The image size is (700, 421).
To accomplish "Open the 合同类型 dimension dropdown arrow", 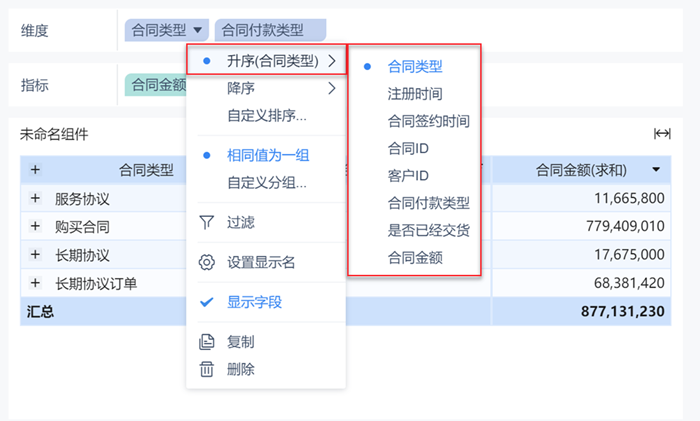I will [199, 31].
